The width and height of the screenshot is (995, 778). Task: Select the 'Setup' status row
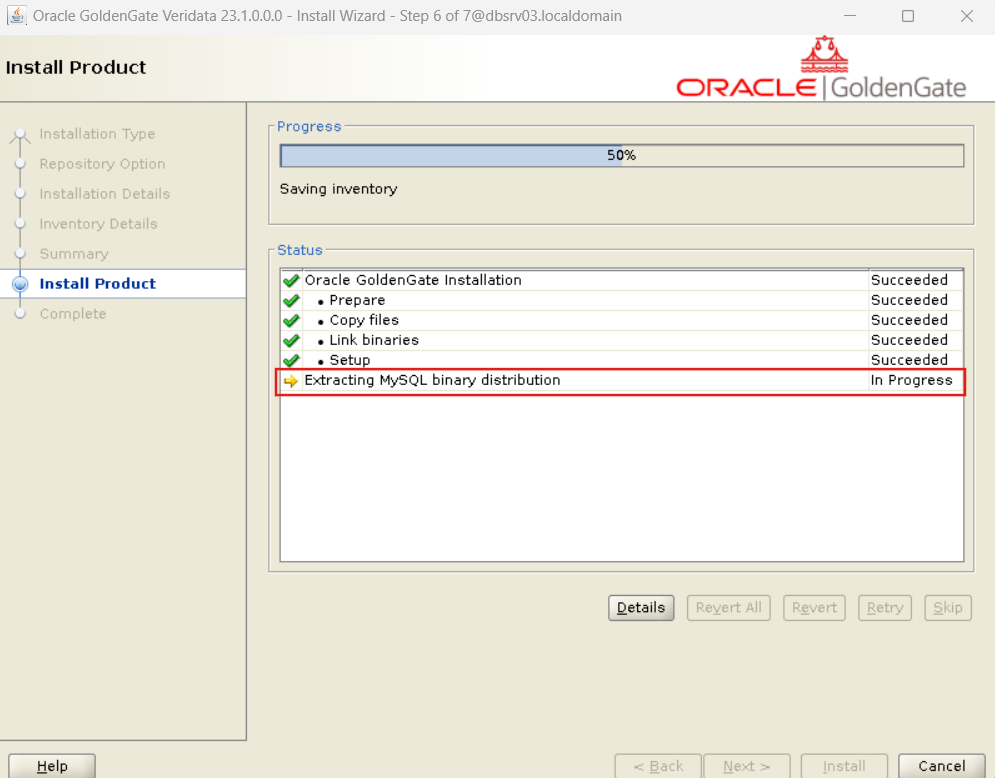(622, 360)
